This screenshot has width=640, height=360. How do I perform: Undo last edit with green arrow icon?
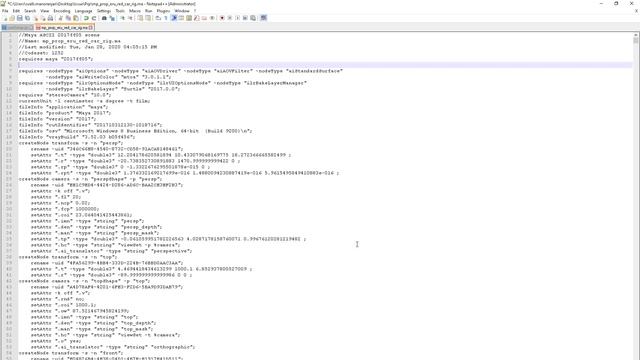(x=86, y=18)
